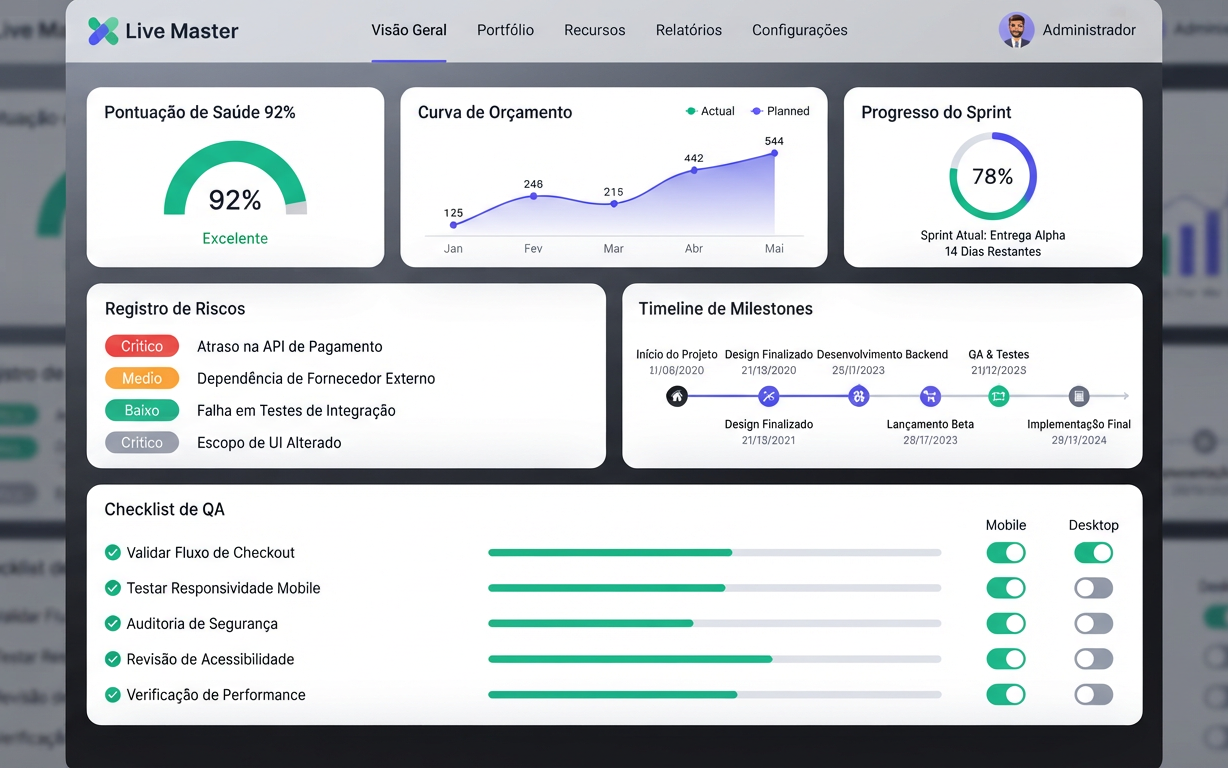Click the '14 Dias Restantes' text
This screenshot has width=1228, height=768.
(993, 251)
